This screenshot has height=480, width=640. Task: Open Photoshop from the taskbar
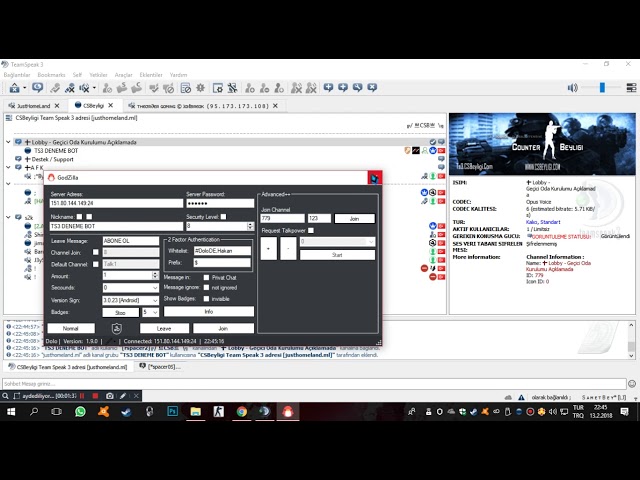[173, 411]
